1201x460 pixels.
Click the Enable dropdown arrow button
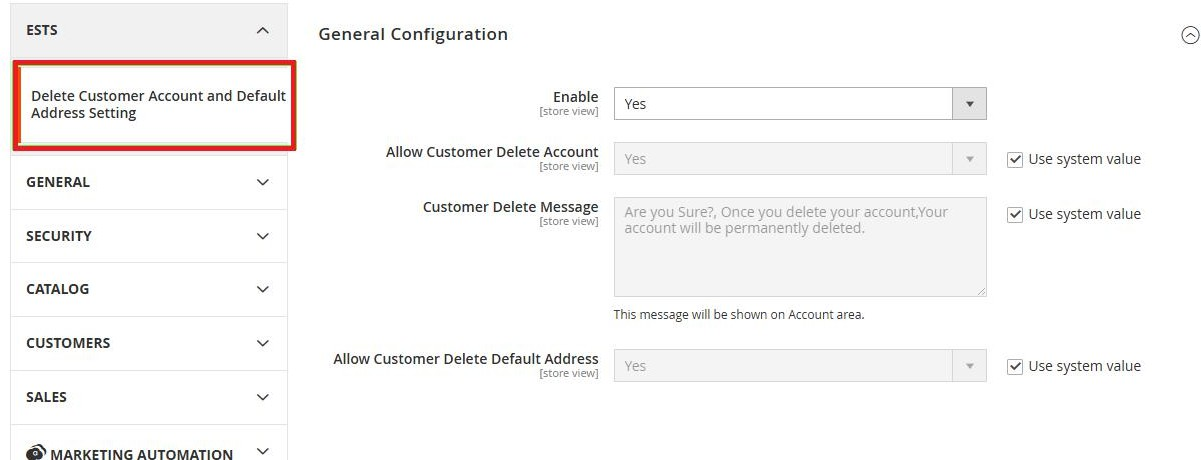pyautogui.click(x=968, y=104)
